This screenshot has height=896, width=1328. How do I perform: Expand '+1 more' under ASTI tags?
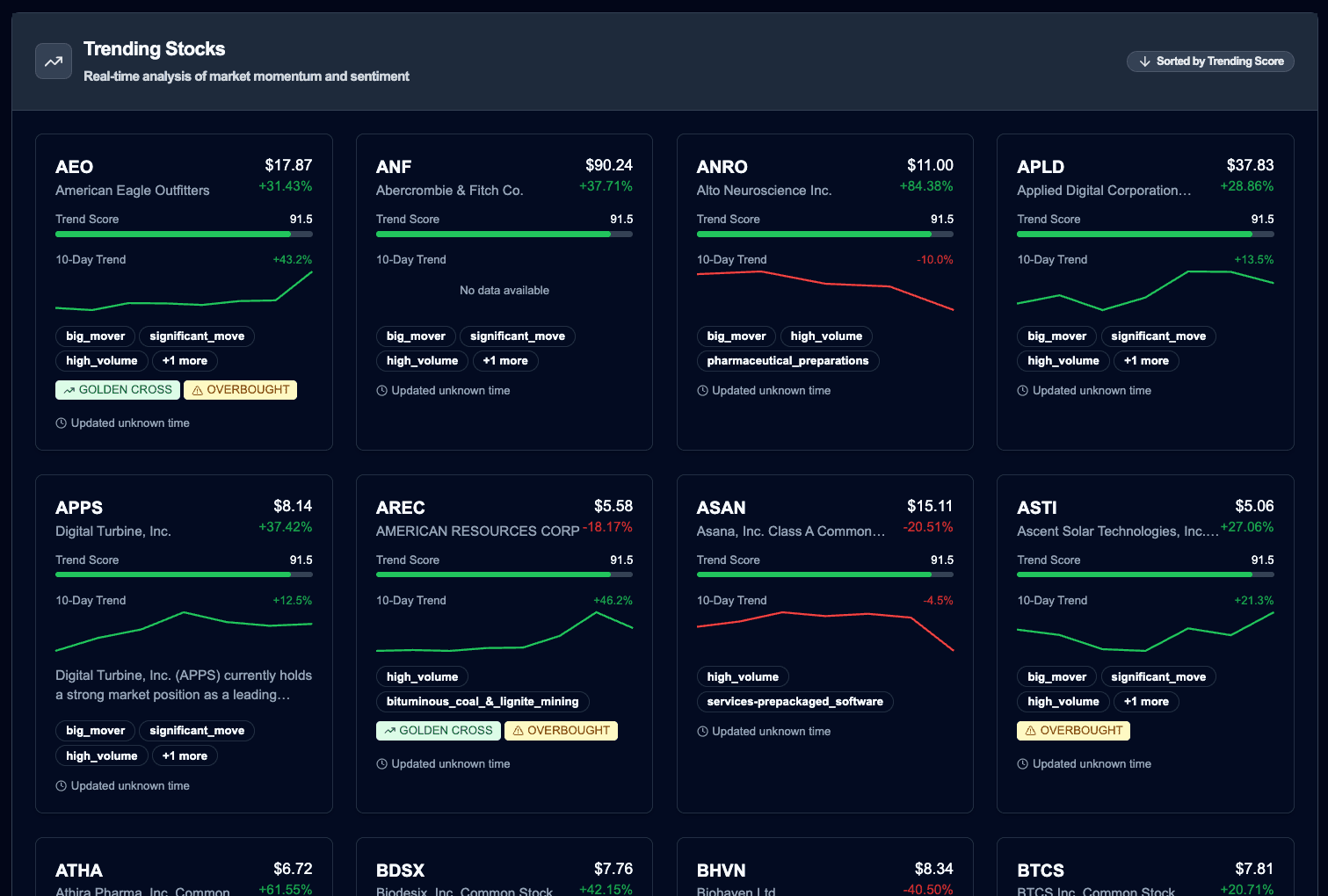click(1146, 701)
